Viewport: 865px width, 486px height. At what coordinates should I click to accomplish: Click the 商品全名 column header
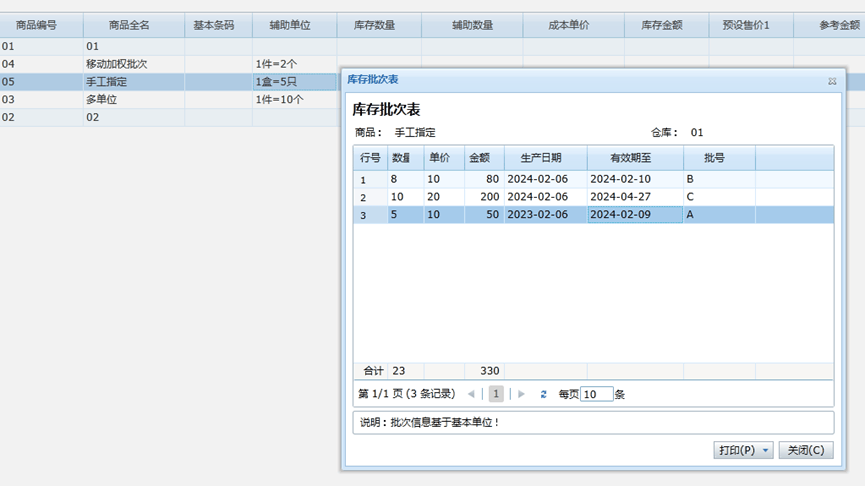tap(134, 26)
